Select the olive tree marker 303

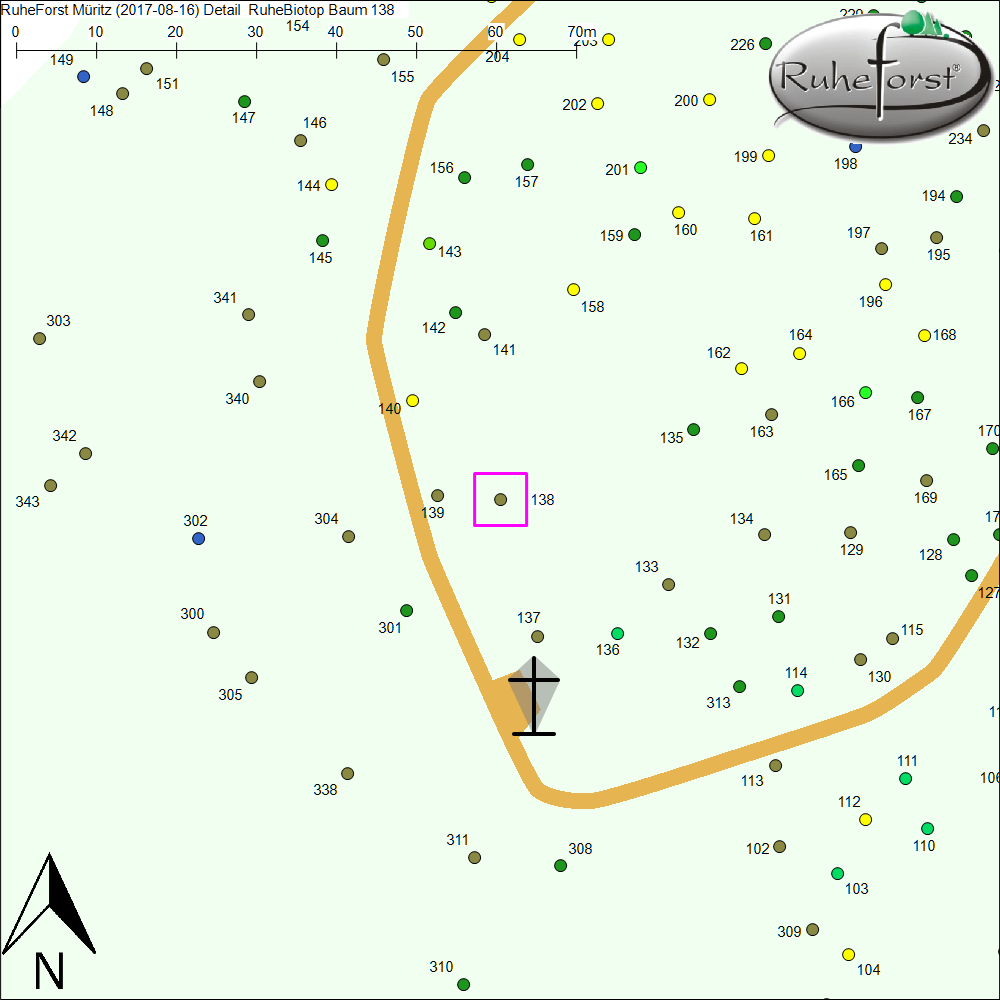40,339
